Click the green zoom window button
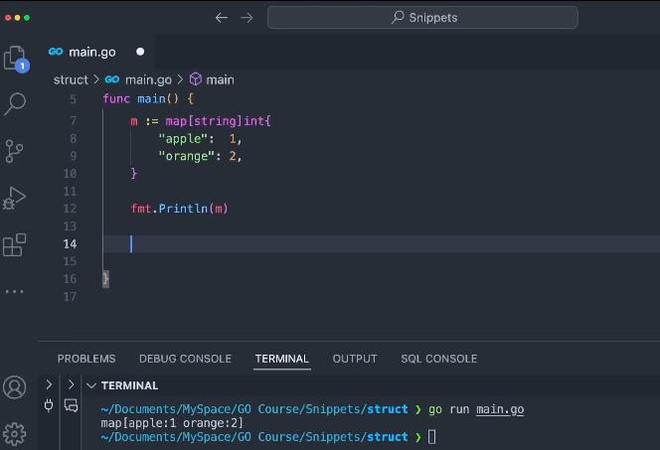This screenshot has width=660, height=450. tap(27, 18)
